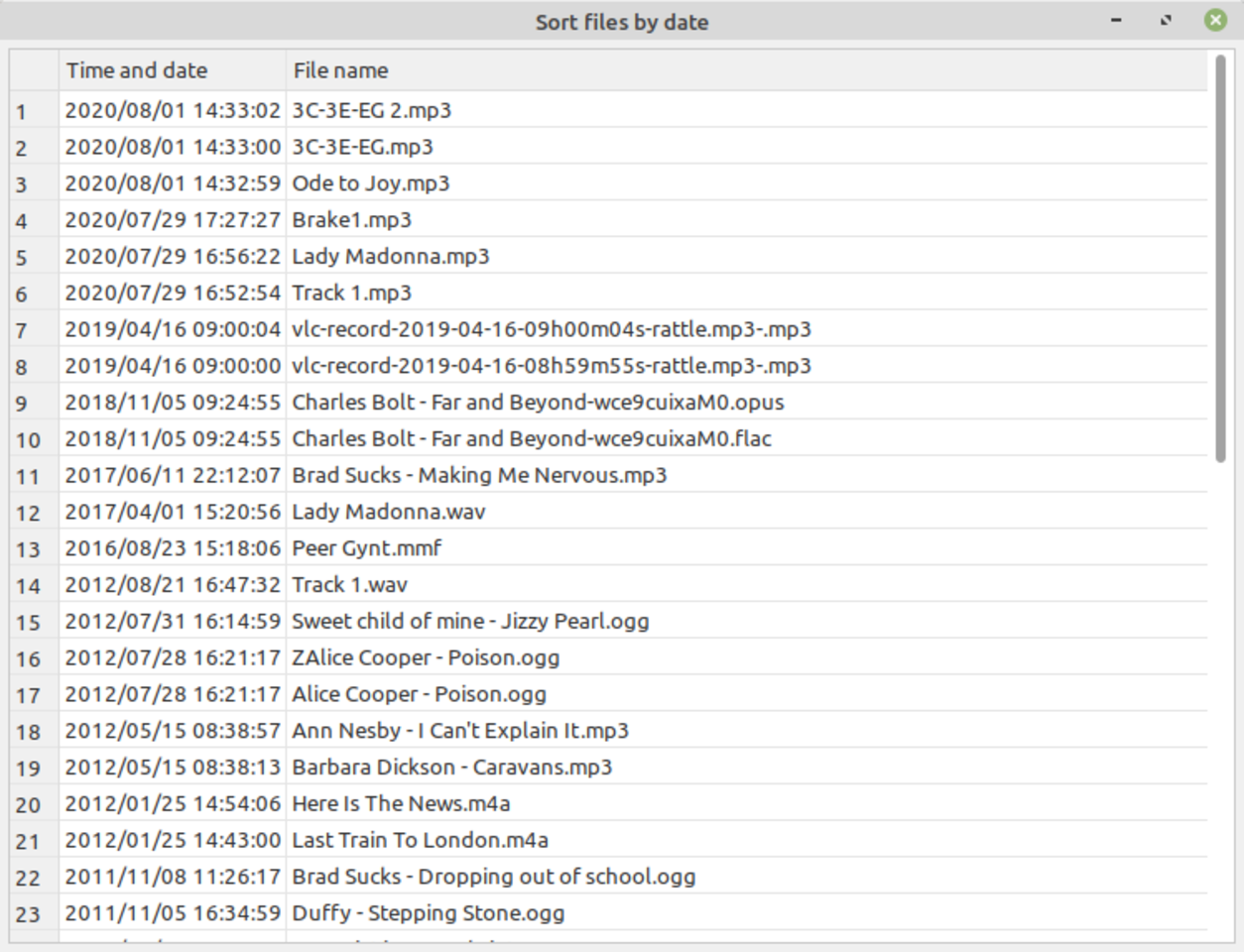Sort by the File name column header

click(747, 70)
